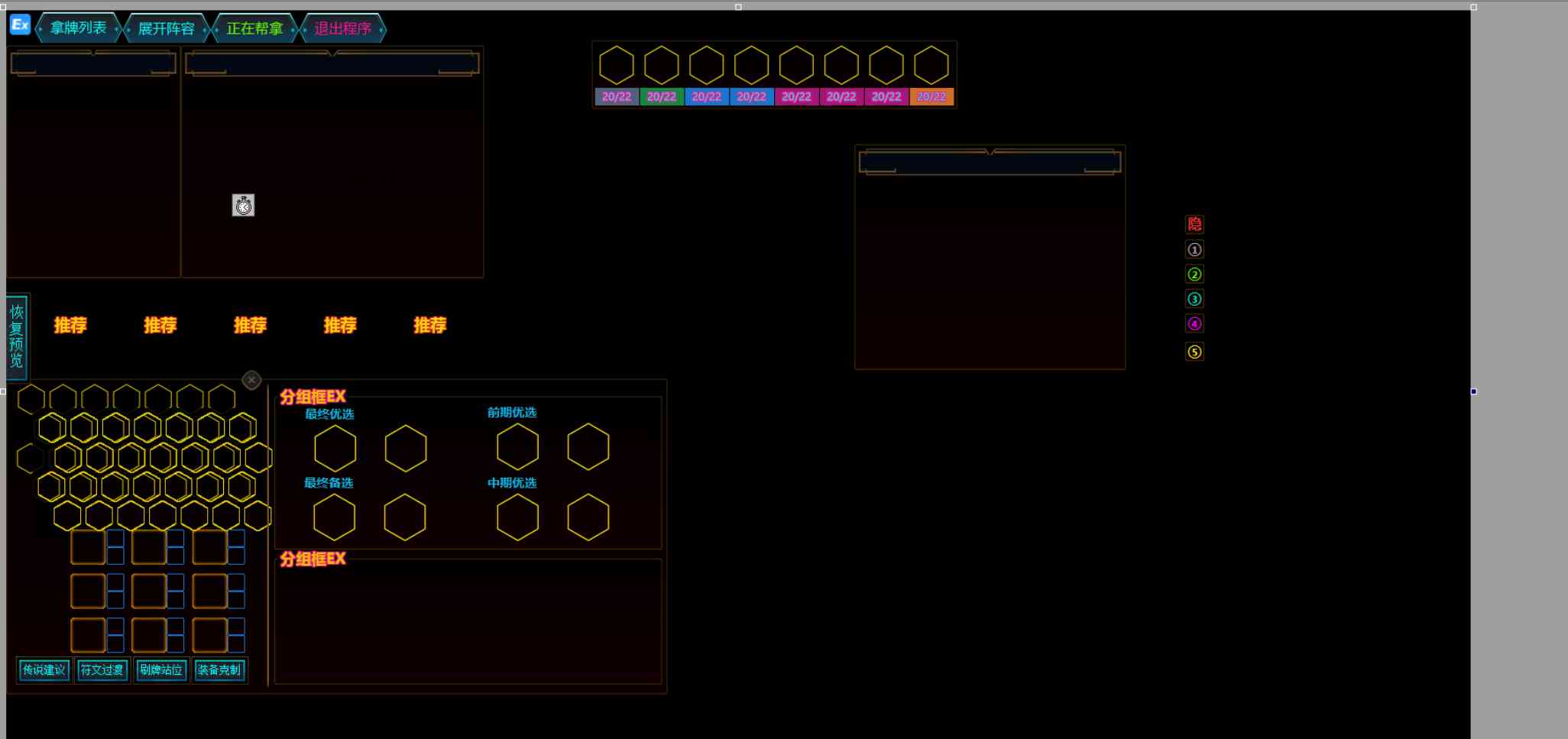
Task: Select the yellow circled number 5
Action: (x=1194, y=352)
